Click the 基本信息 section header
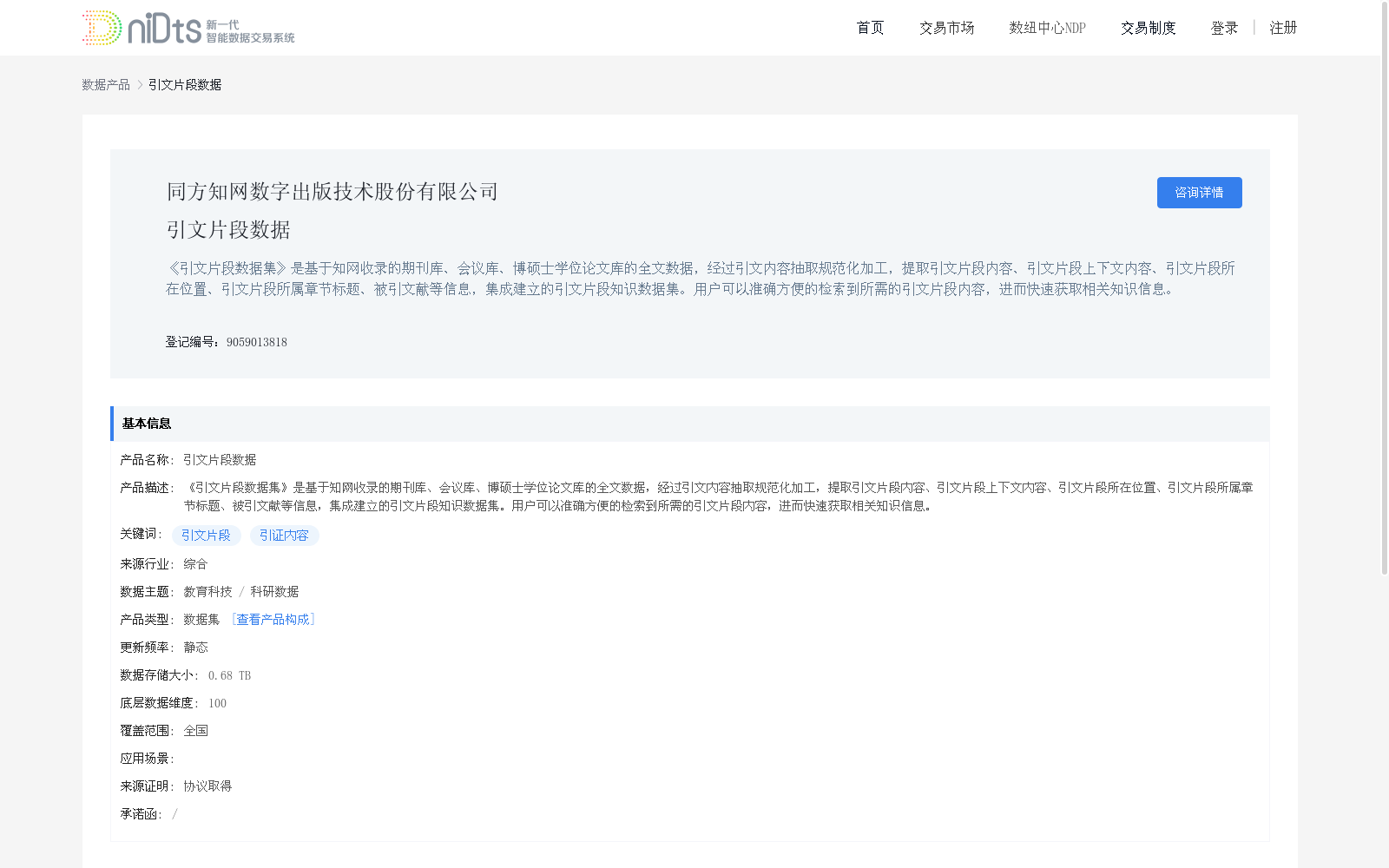The image size is (1389, 868). click(690, 424)
